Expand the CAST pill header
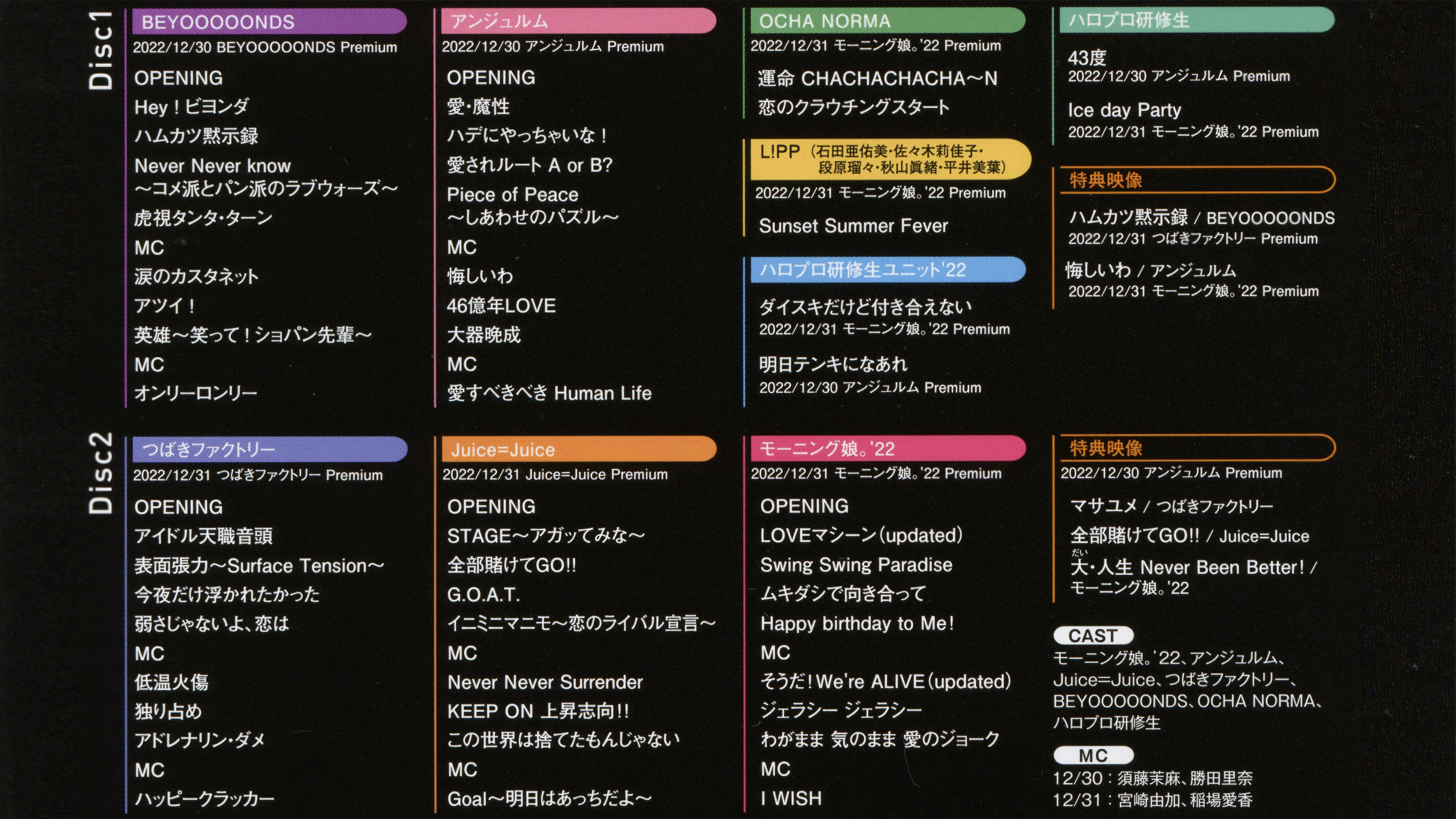1456x819 pixels. [1093, 635]
